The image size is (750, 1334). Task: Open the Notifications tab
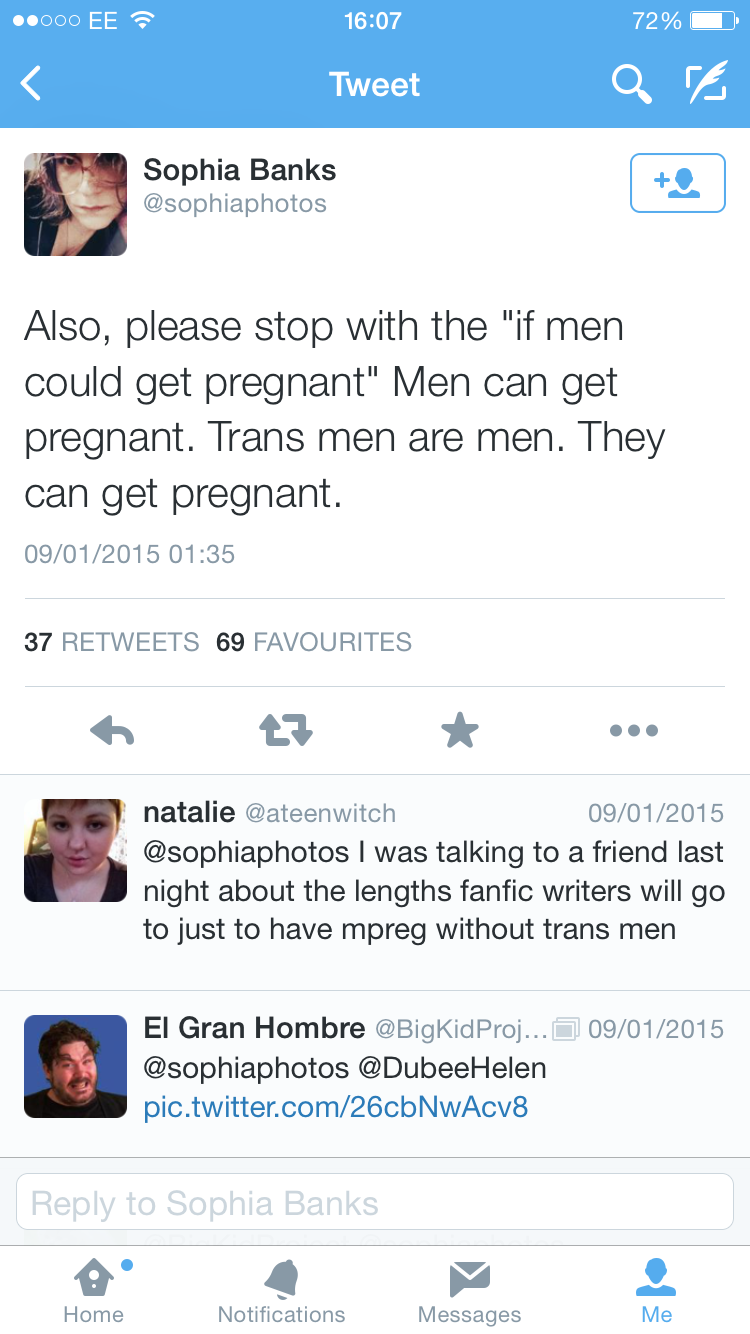(x=281, y=1290)
